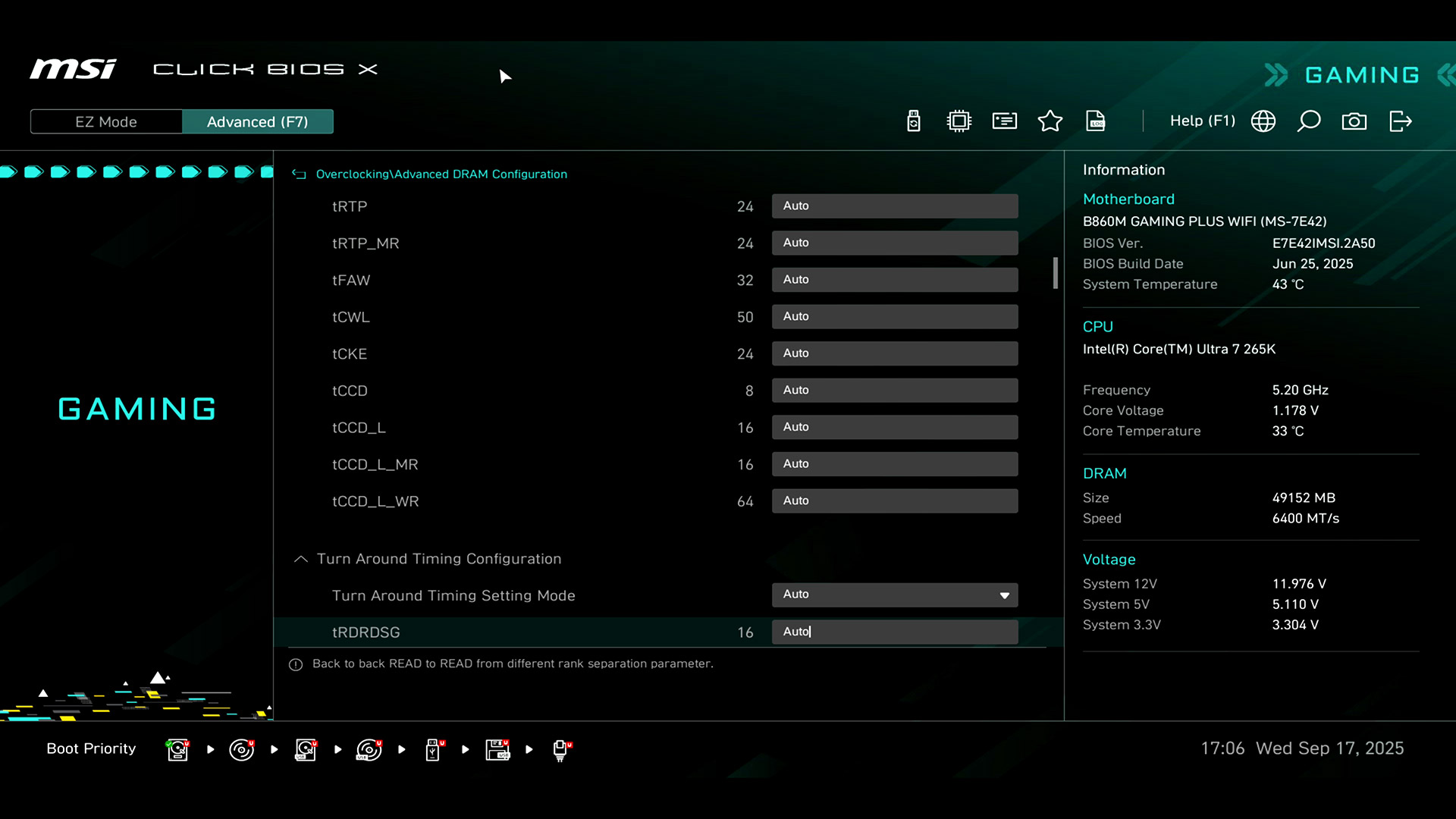Click the tCWL Auto input field
This screenshot has height=819, width=1456.
click(x=895, y=316)
